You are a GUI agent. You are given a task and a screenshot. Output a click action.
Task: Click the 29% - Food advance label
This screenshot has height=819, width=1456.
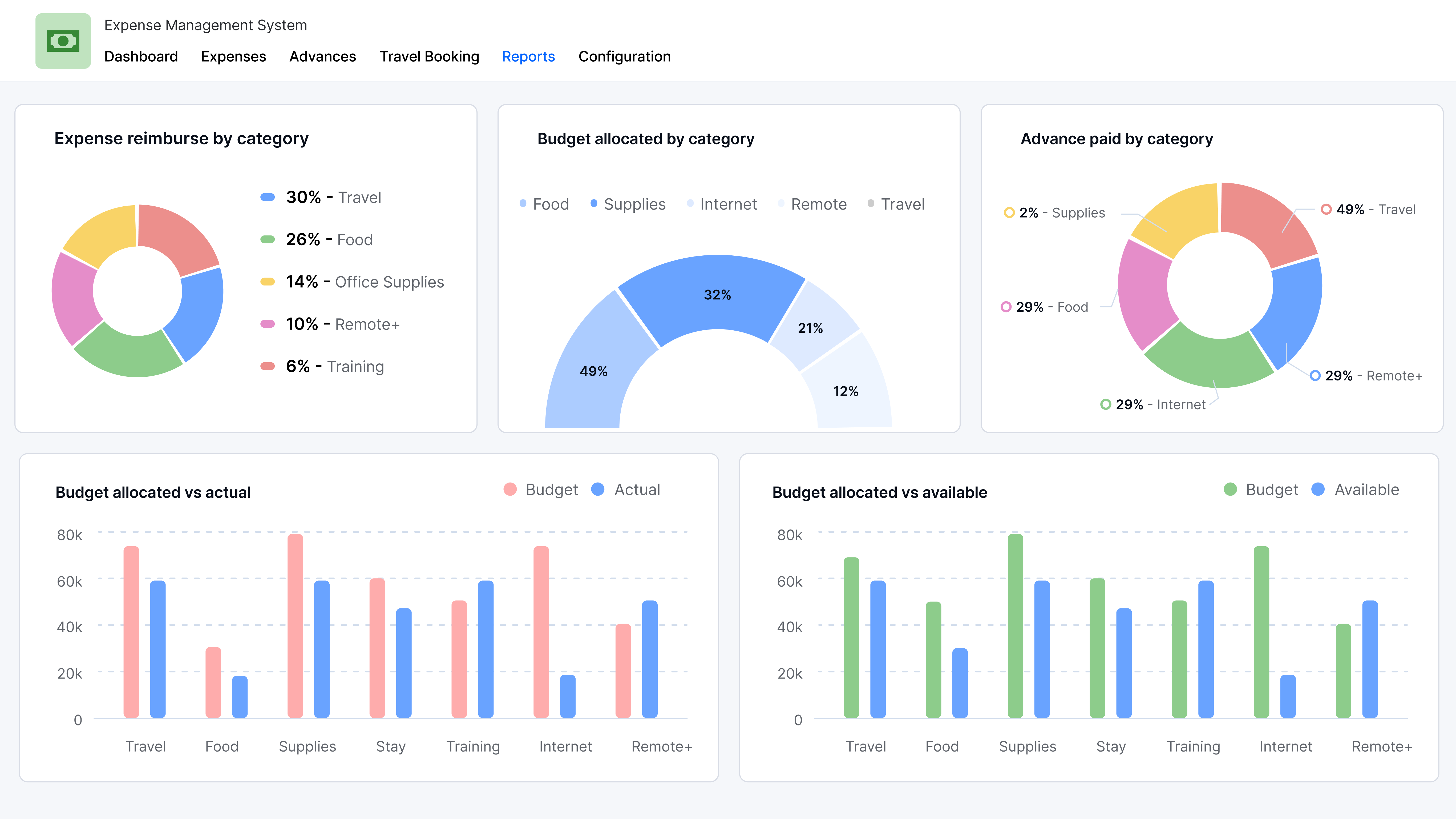pos(1045,307)
